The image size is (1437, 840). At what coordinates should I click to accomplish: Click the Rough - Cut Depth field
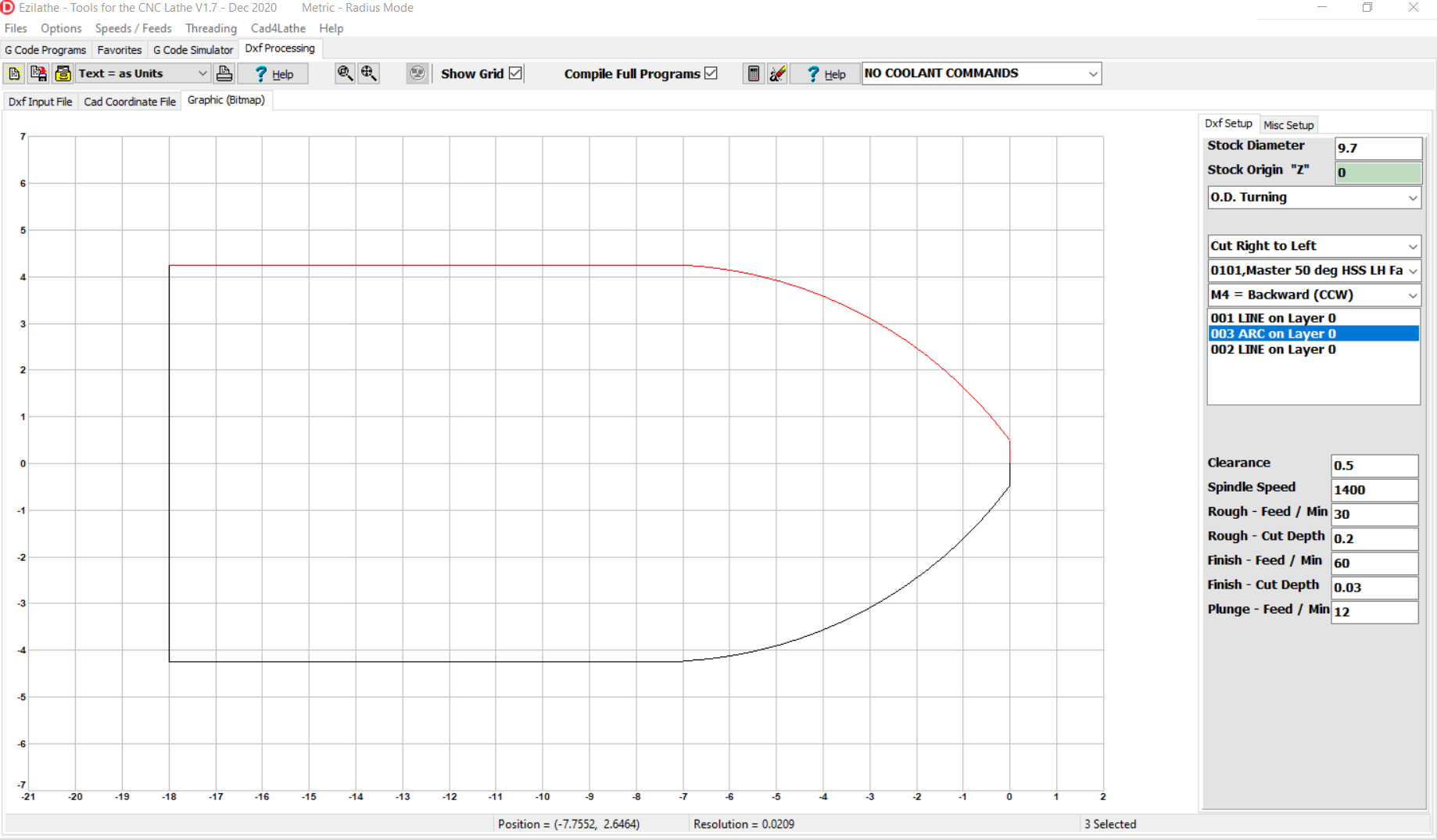coord(1374,538)
